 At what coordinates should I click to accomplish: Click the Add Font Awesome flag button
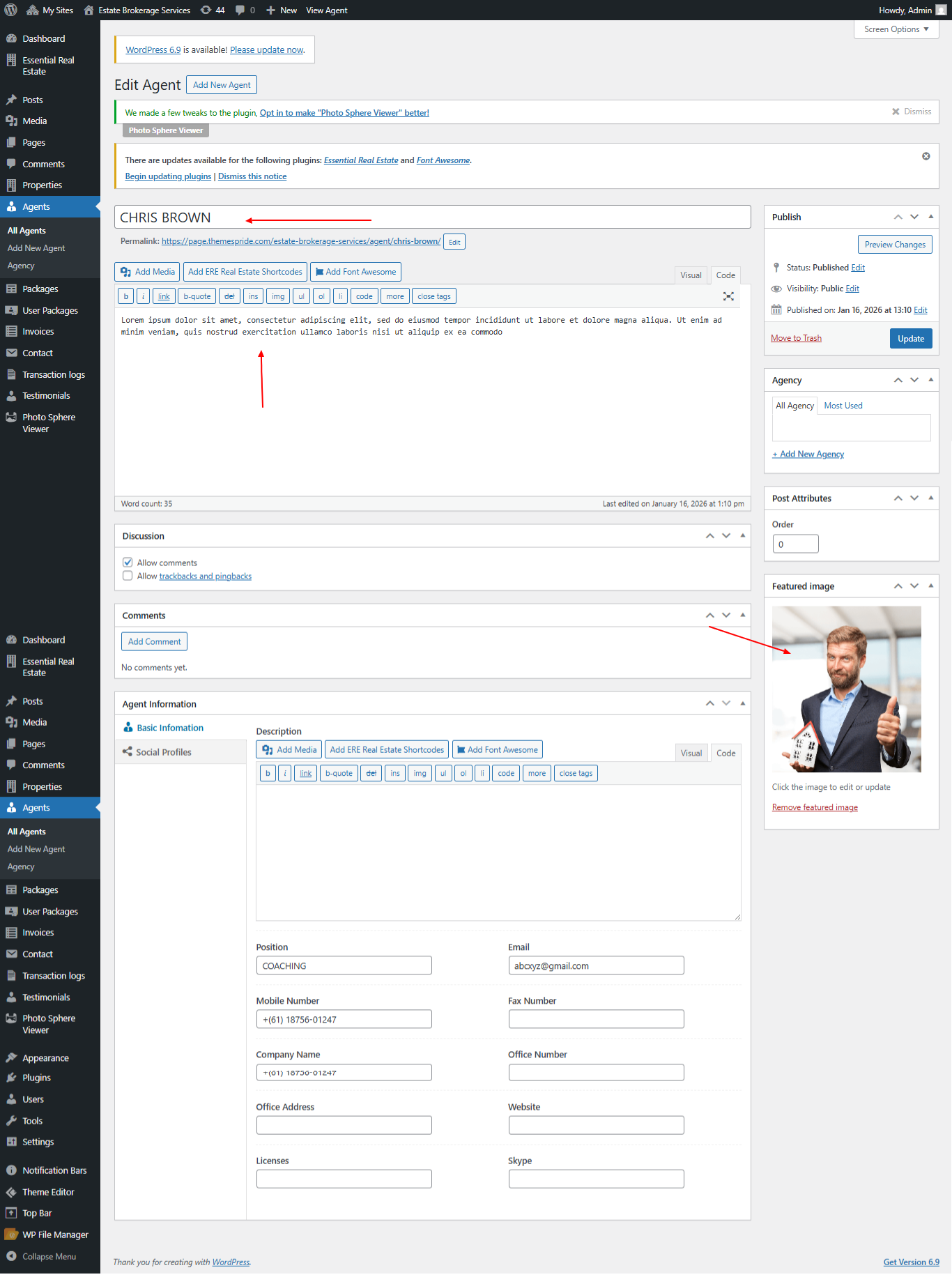coord(355,272)
